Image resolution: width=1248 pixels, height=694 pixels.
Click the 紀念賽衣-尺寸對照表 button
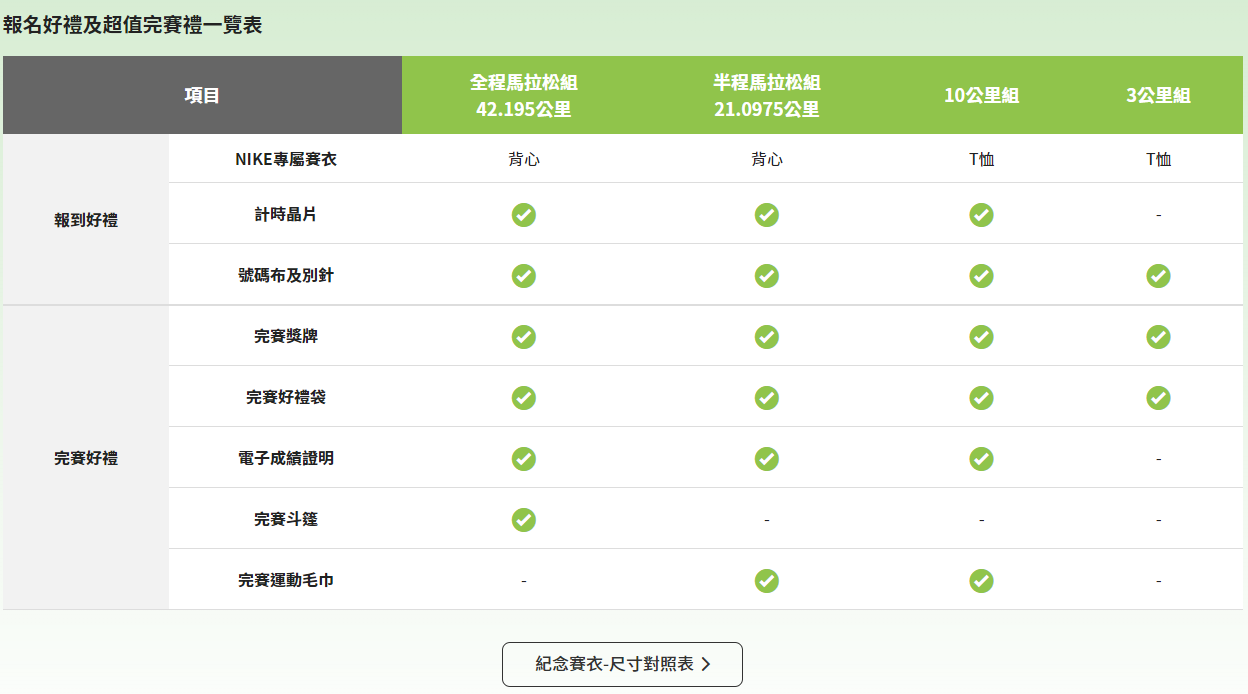click(x=622, y=664)
